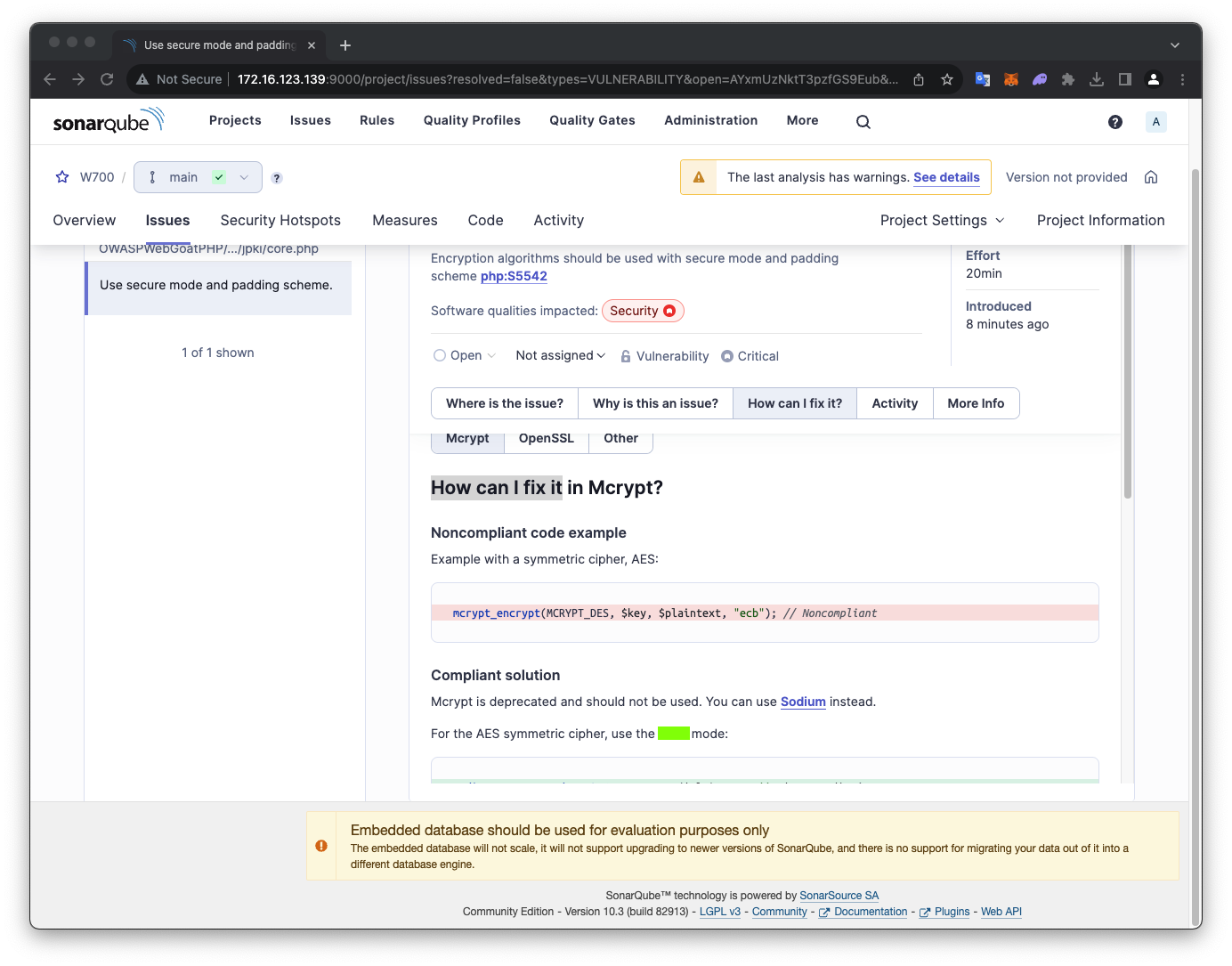Click the See details warning link

click(x=946, y=177)
